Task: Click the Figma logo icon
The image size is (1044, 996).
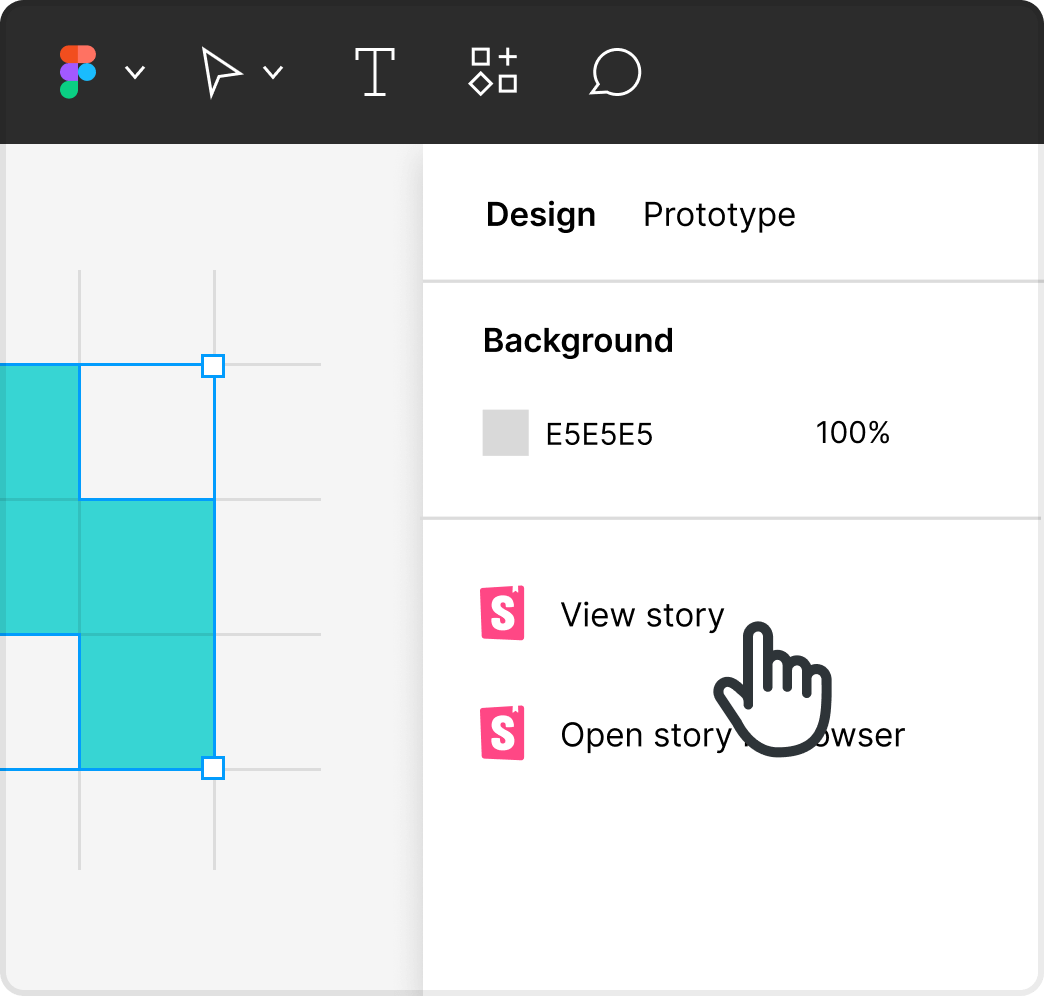Action: pyautogui.click(x=75, y=72)
